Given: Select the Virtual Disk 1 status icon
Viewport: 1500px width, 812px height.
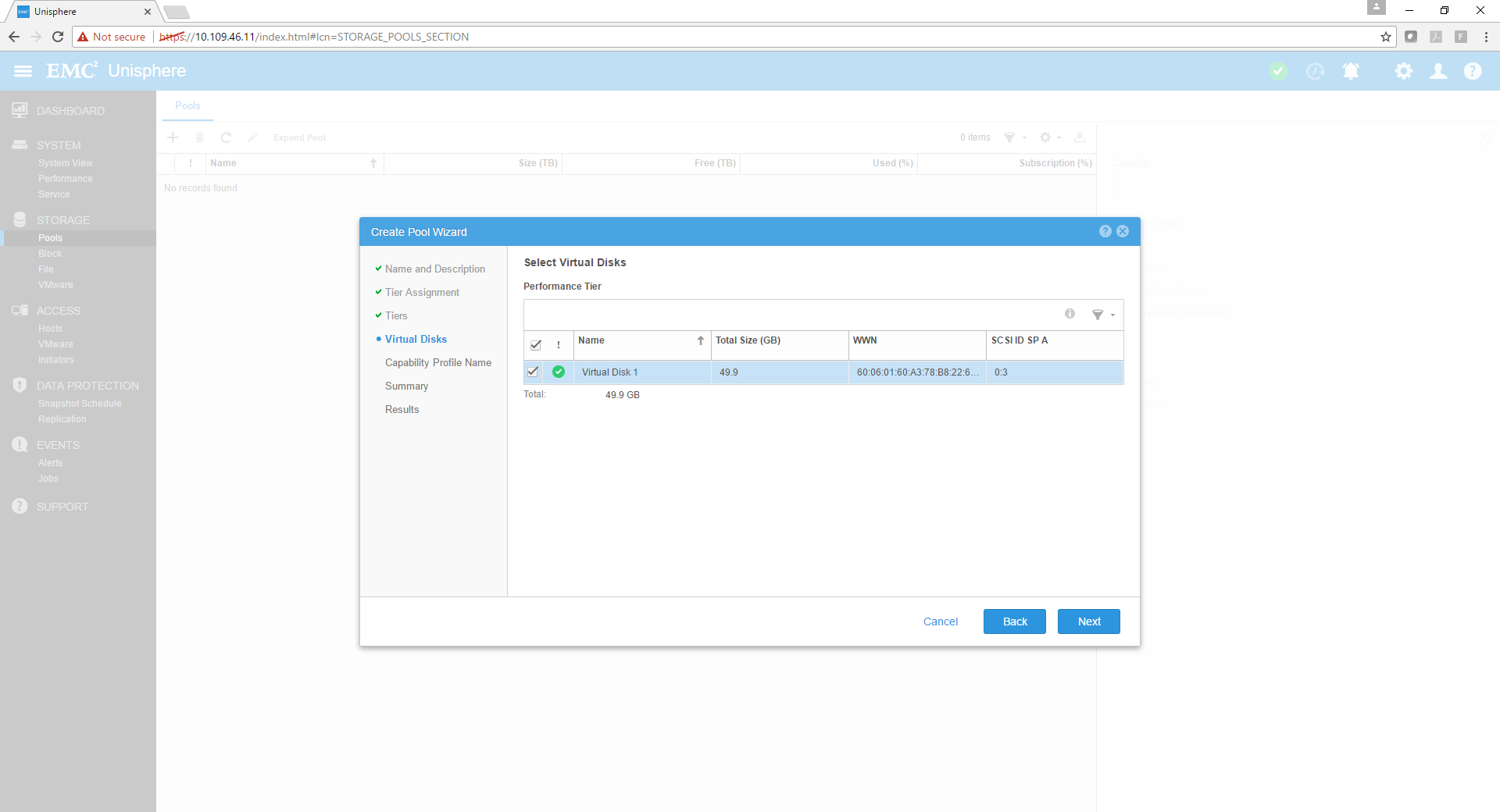Looking at the screenshot, I should click(559, 372).
